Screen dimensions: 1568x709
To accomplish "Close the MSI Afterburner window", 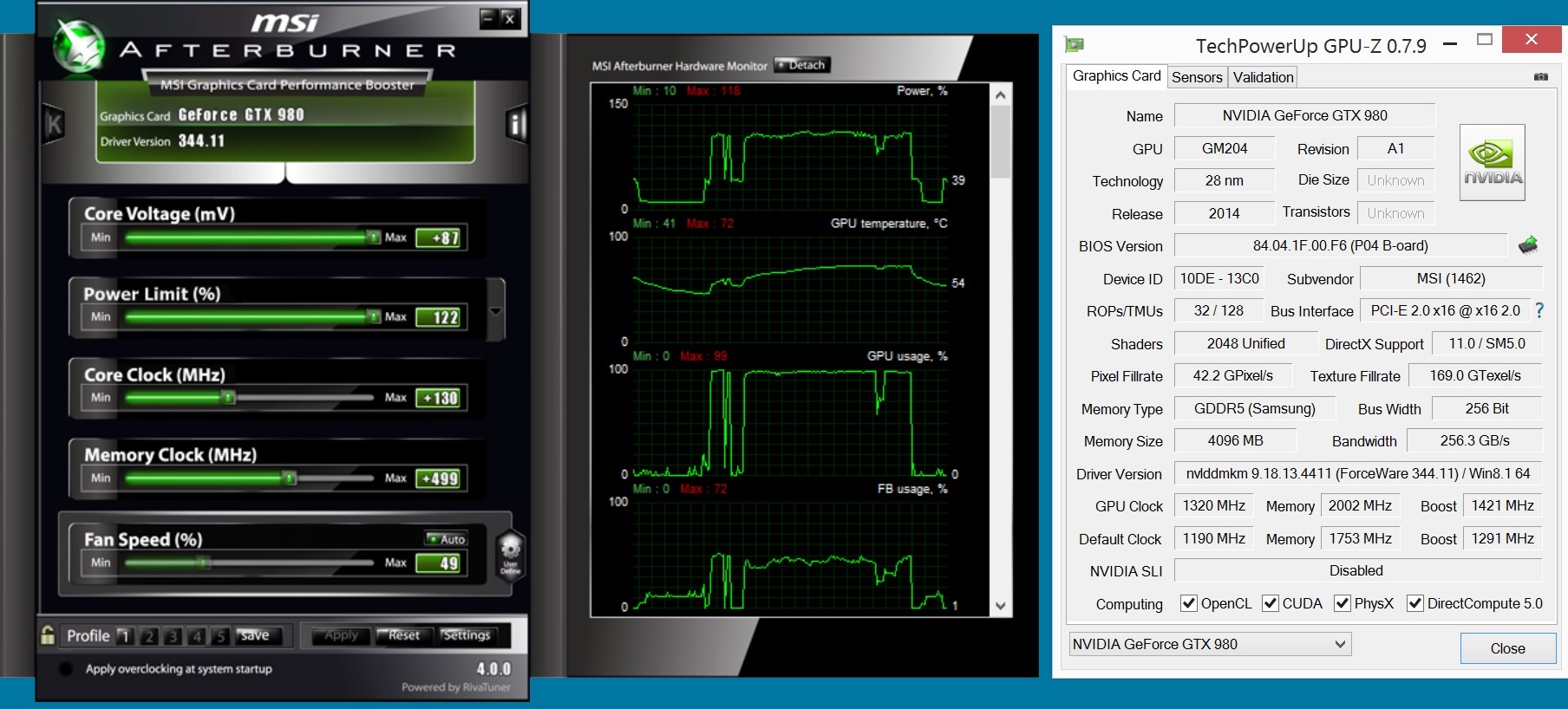I will pyautogui.click(x=509, y=17).
